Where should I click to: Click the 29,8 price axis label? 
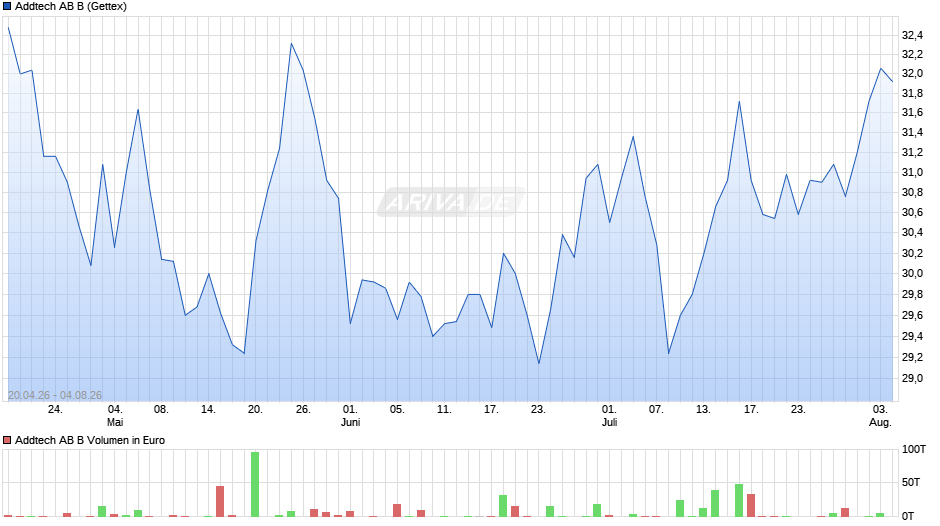point(912,294)
